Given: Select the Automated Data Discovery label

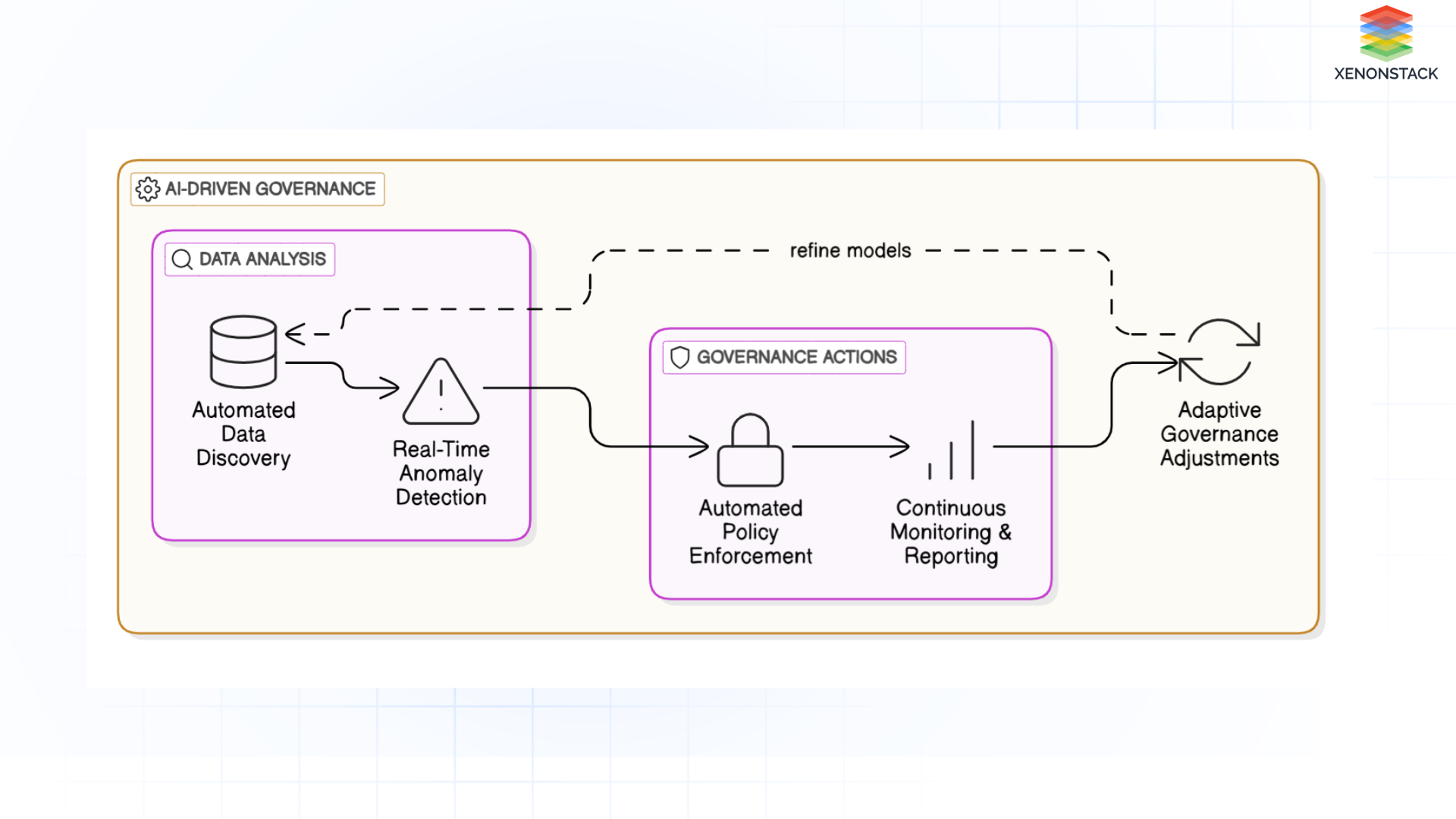Looking at the screenshot, I should click(243, 434).
